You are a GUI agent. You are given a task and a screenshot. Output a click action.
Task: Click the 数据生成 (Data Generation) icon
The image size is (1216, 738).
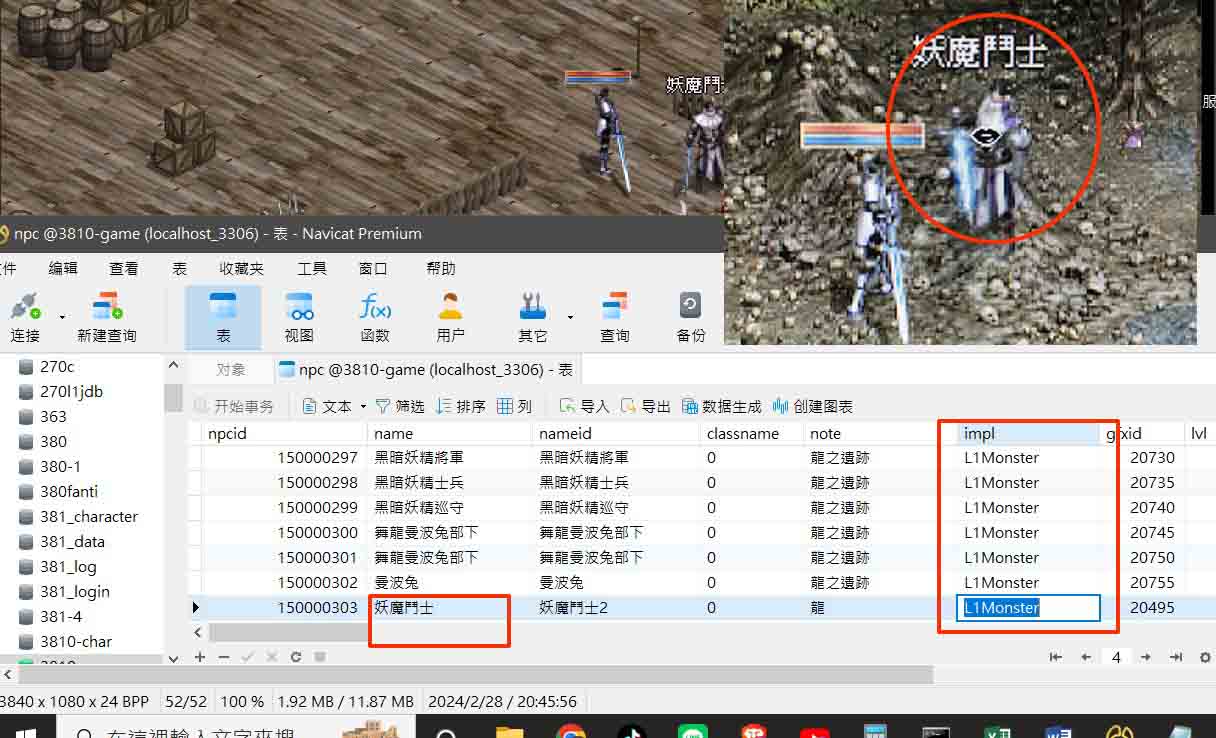click(690, 406)
